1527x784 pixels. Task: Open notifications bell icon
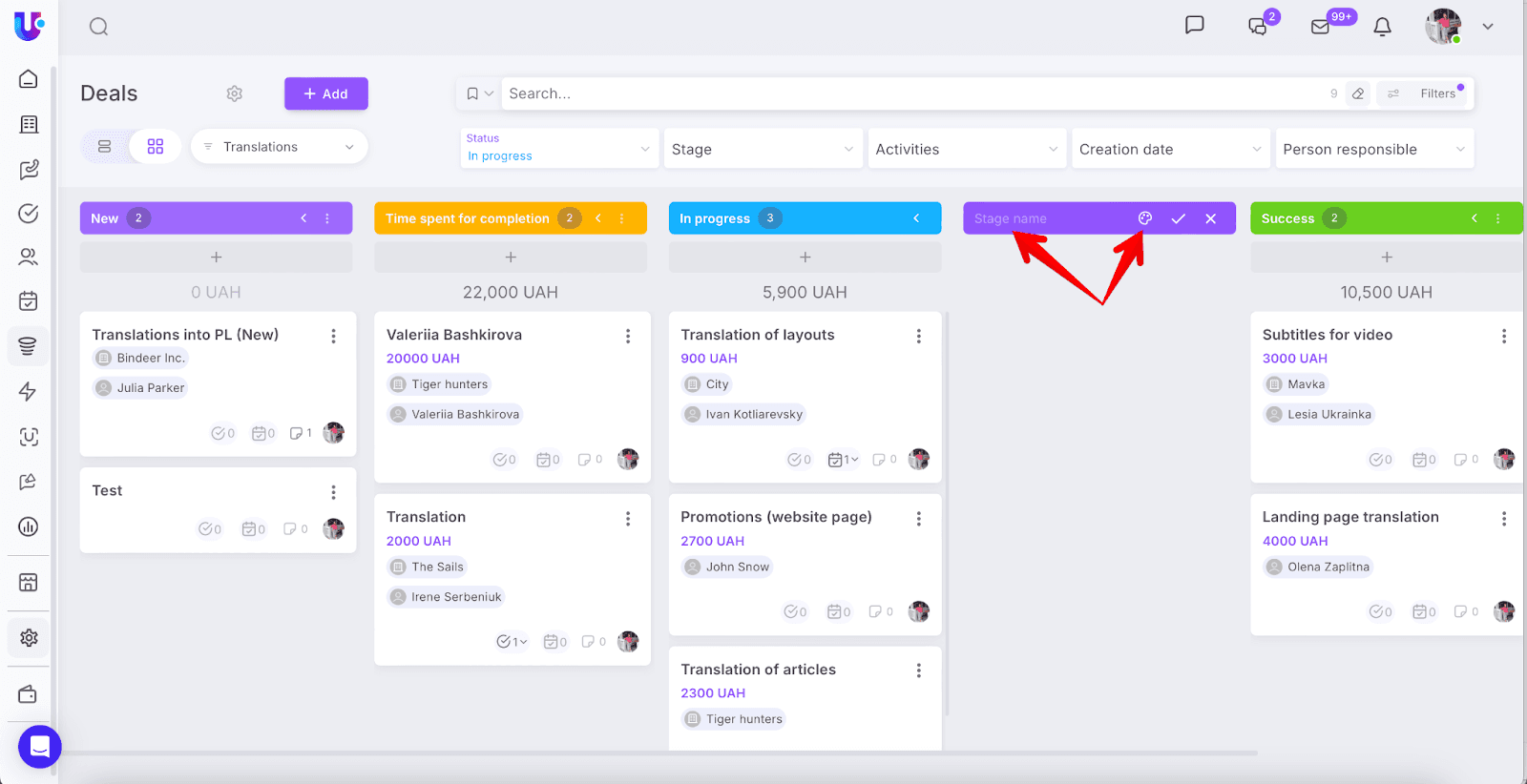pos(1382,27)
